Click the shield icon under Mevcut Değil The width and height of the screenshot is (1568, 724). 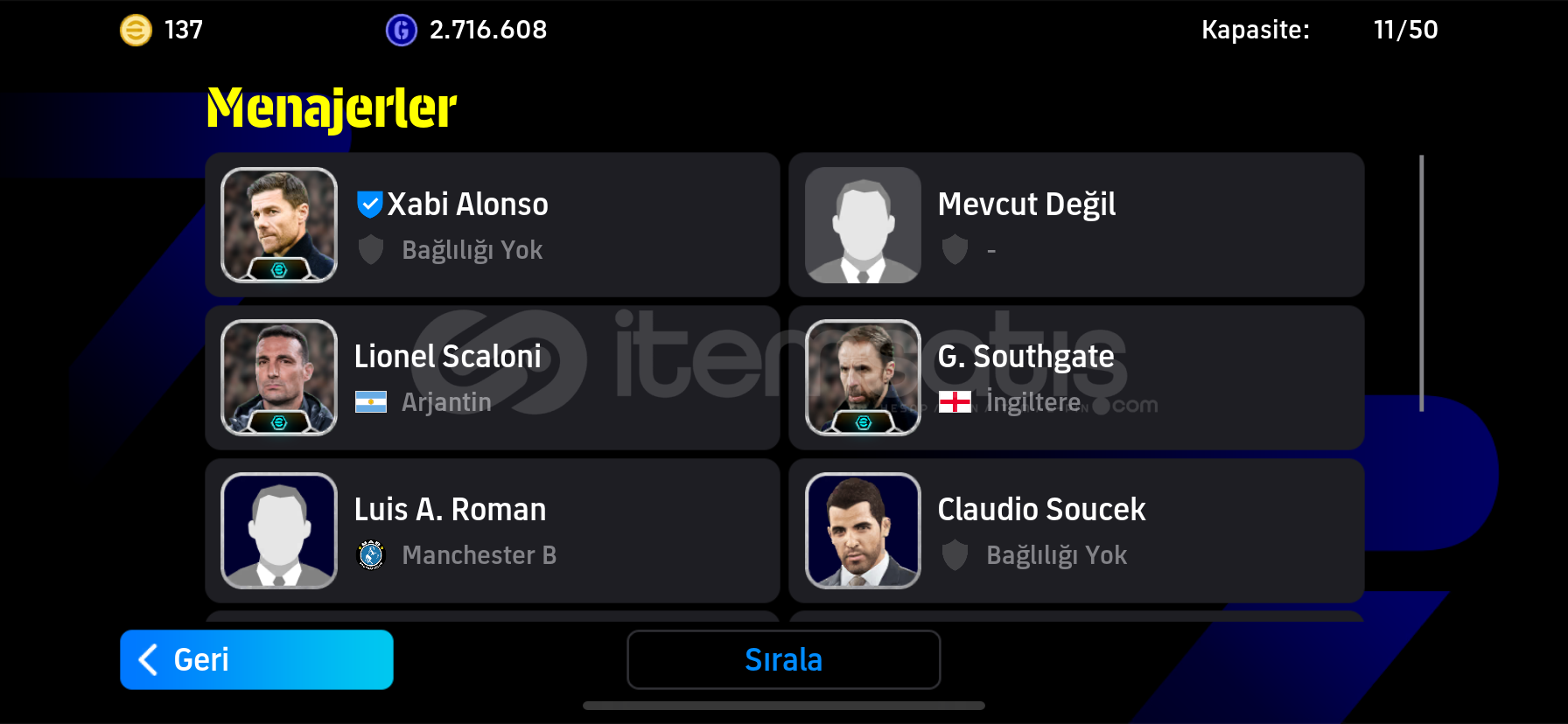tap(955, 250)
